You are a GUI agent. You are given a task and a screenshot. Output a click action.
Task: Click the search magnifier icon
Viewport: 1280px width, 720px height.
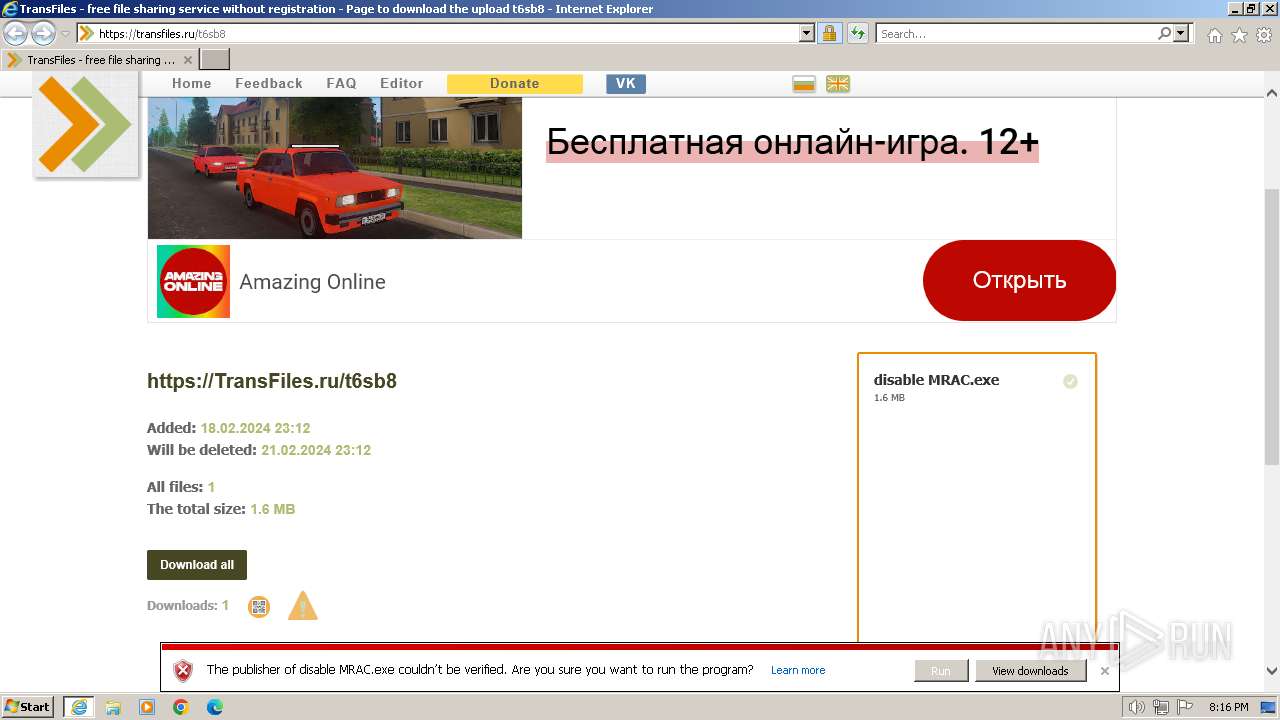click(x=1164, y=34)
